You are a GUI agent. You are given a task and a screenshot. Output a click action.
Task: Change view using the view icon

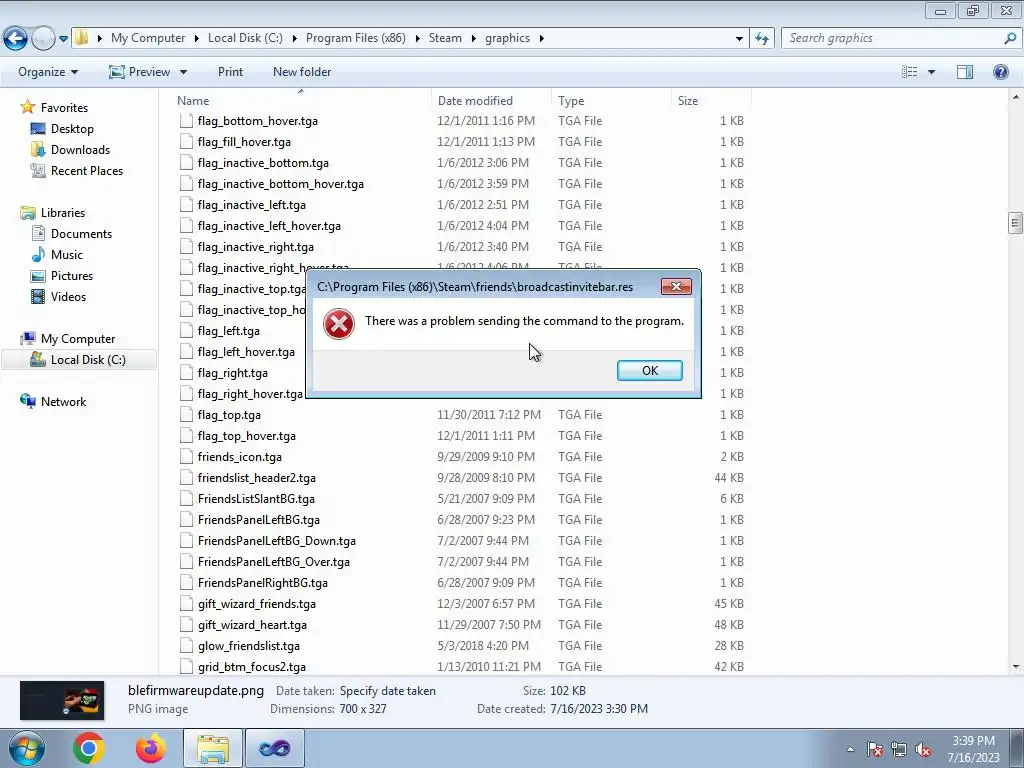(910, 72)
